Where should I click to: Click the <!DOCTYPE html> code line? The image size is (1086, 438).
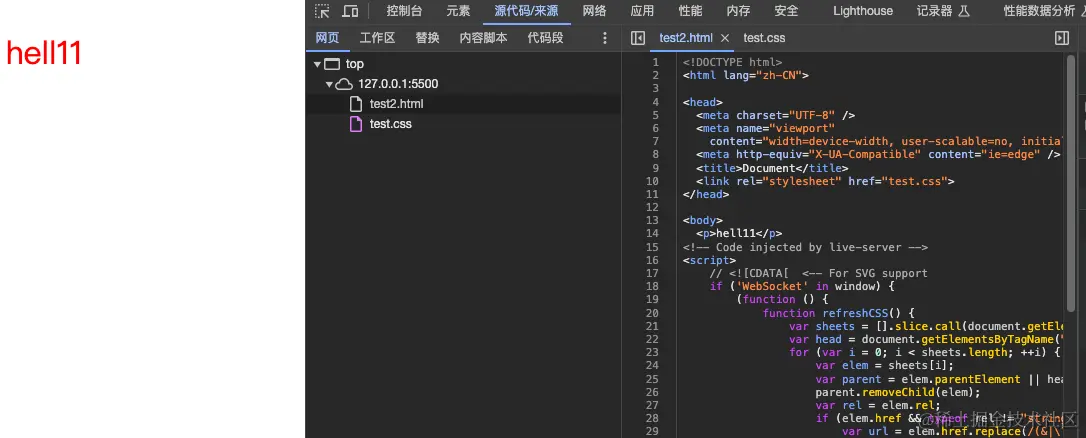pyautogui.click(x=733, y=62)
